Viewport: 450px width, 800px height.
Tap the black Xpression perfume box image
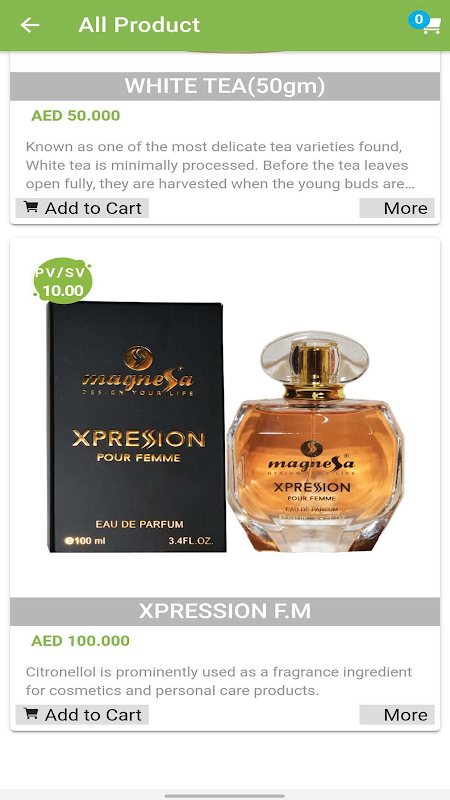pyautogui.click(x=136, y=427)
